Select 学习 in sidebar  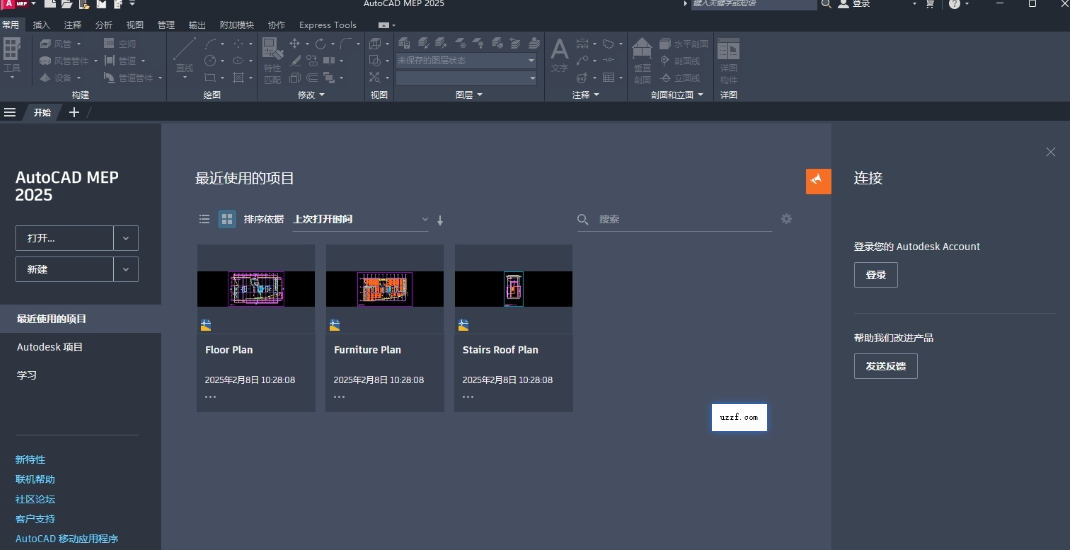click(27, 375)
